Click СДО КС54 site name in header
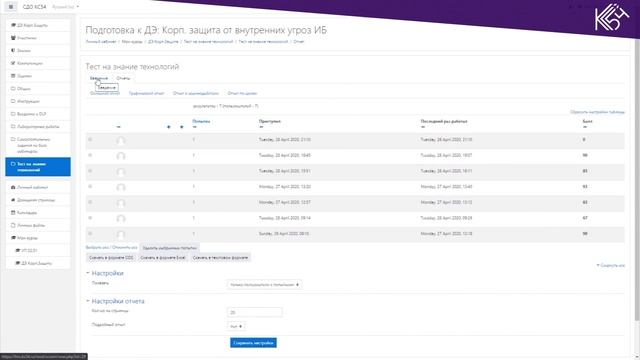640x360 pixels. coord(35,7)
